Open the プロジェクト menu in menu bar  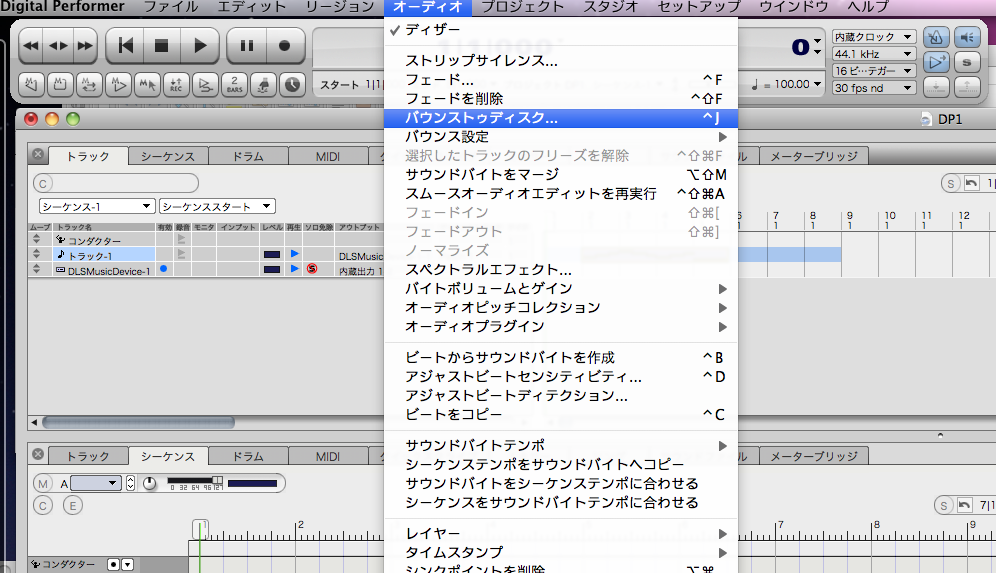click(x=522, y=7)
